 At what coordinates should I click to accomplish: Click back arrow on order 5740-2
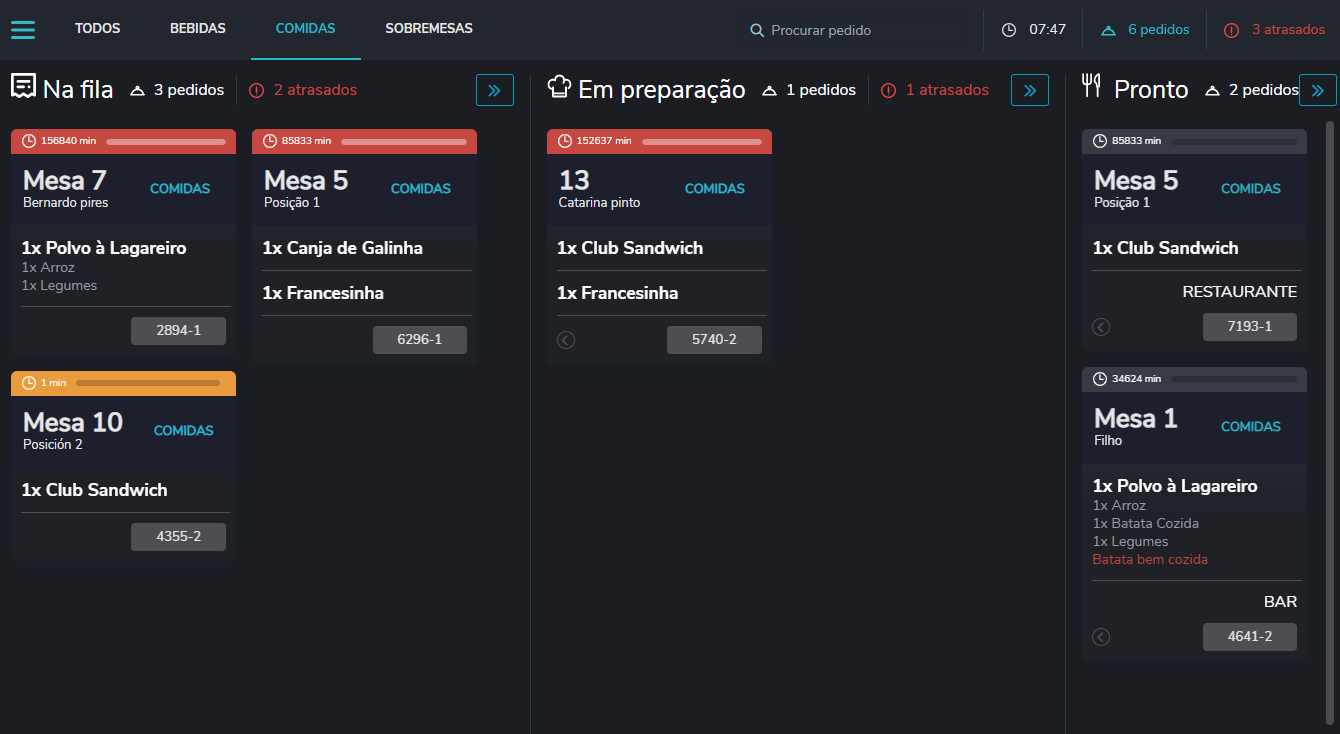566,340
